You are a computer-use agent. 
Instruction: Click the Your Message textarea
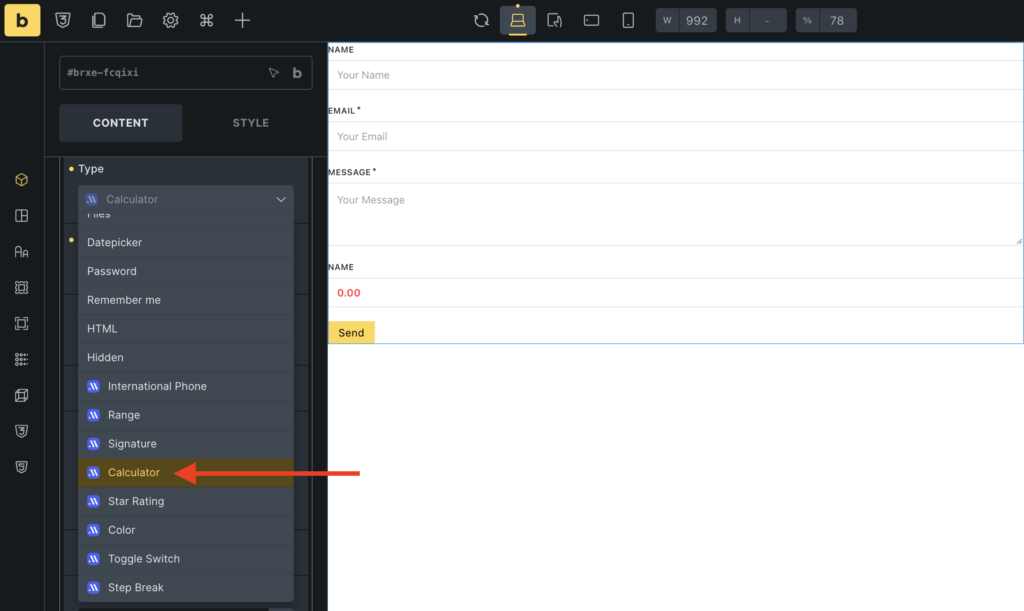[x=675, y=214]
